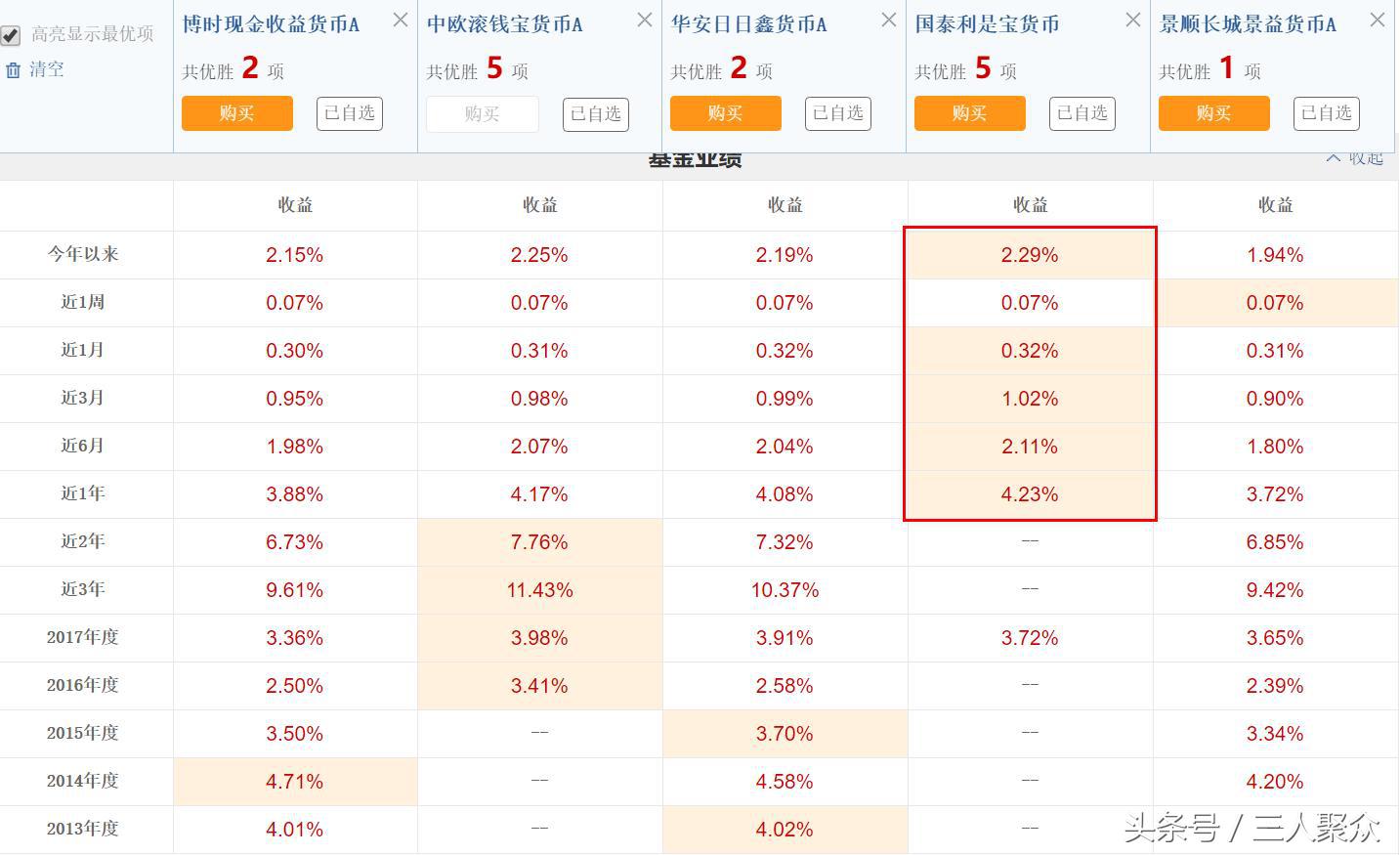Select the 近1年 row label
The image size is (1400, 855).
[x=83, y=493]
